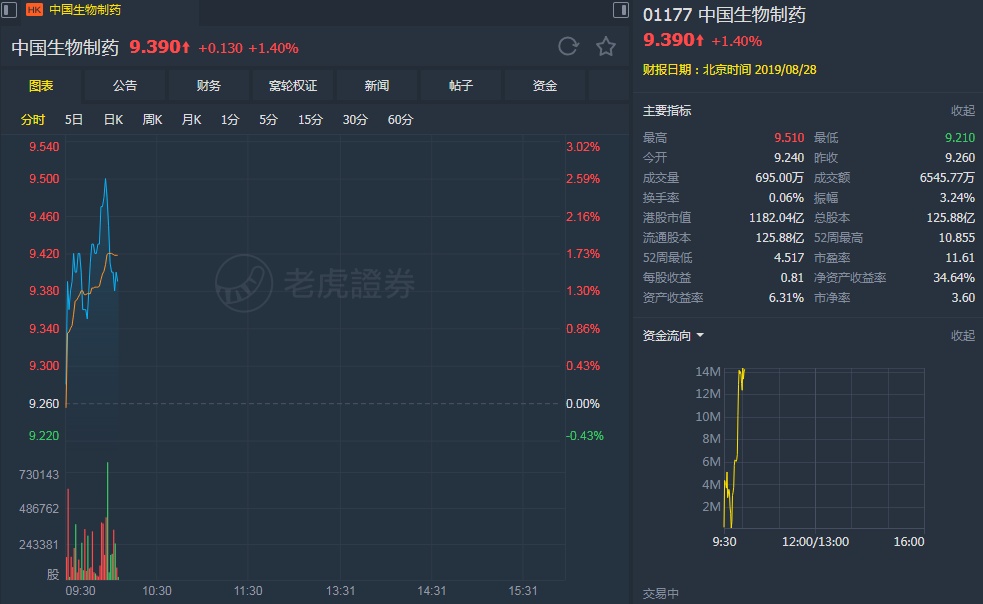Image resolution: width=983 pixels, height=604 pixels.
Task: Toggle the left sidebar panel icon
Action: (10, 10)
